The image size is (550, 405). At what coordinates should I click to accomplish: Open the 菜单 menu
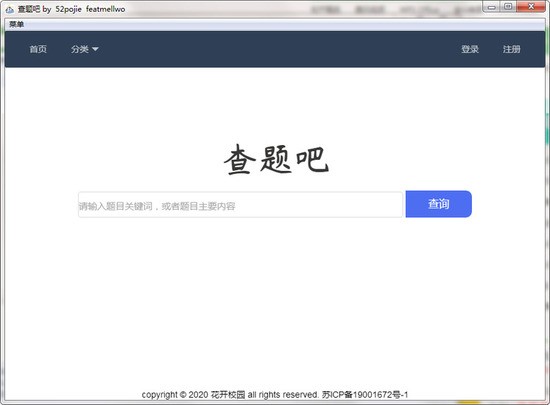pyautogui.click(x=16, y=24)
